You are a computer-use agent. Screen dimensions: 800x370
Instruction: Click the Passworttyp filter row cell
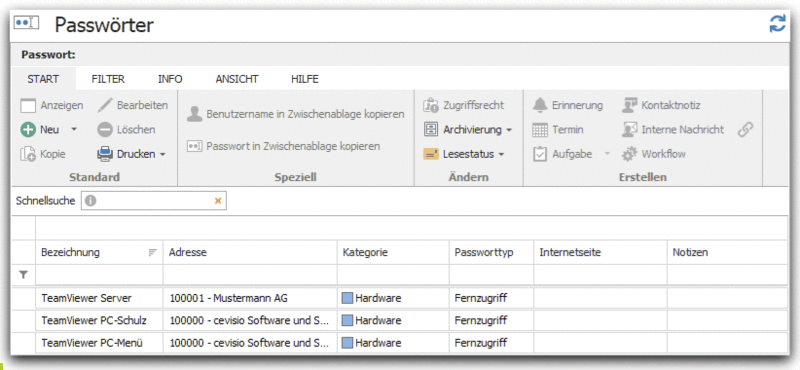pyautogui.click(x=491, y=275)
